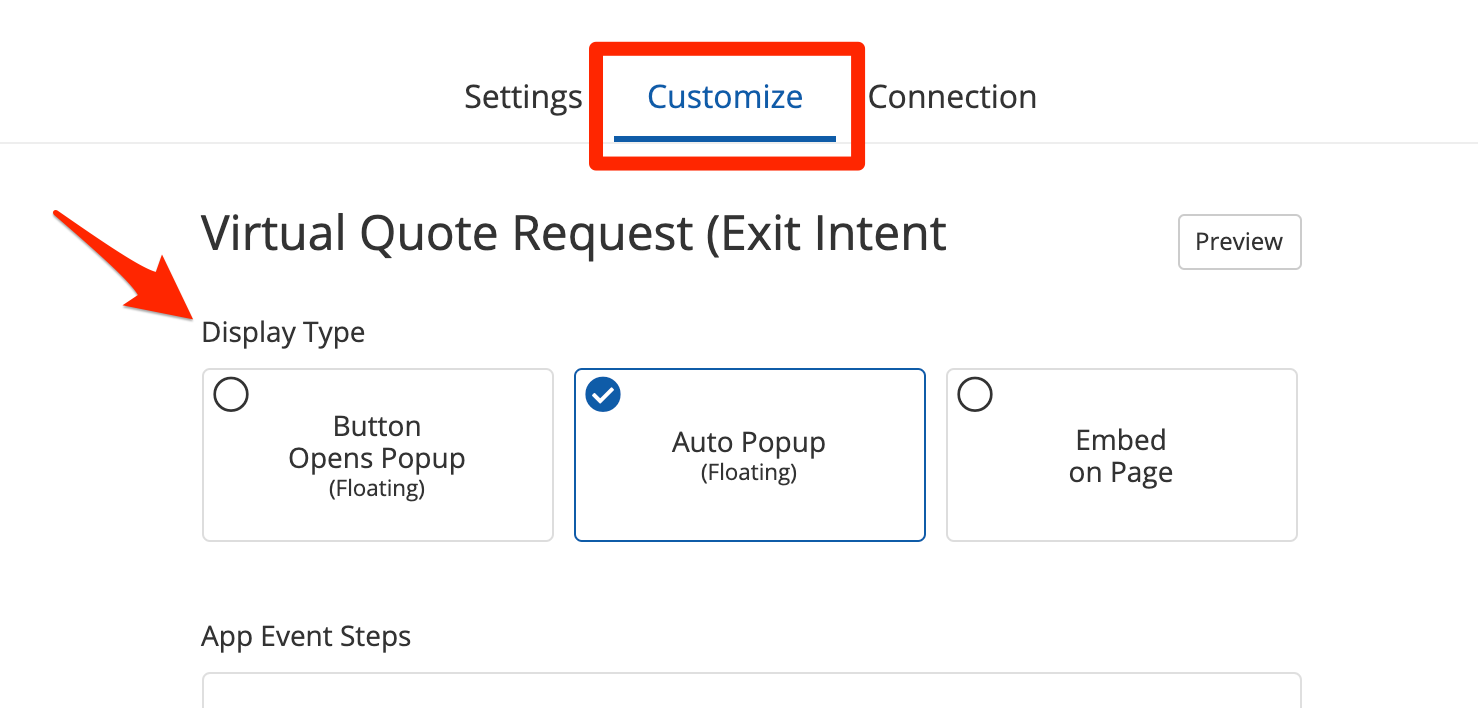Switch to the Settings tab

(523, 97)
